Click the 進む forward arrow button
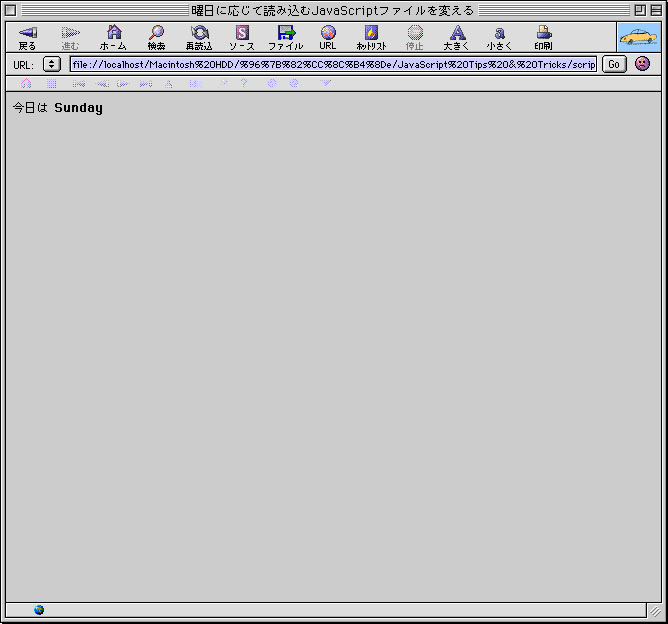This screenshot has width=668, height=624. (70, 38)
